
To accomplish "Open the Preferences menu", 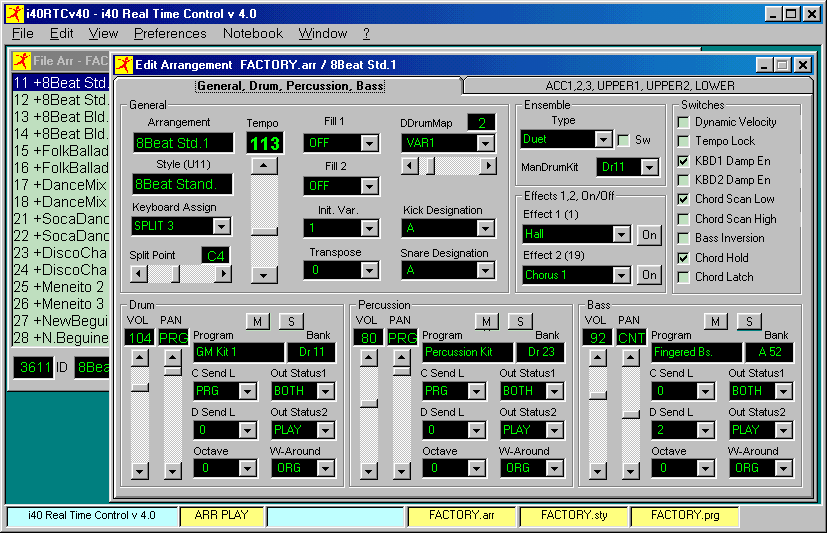I will [x=170, y=33].
